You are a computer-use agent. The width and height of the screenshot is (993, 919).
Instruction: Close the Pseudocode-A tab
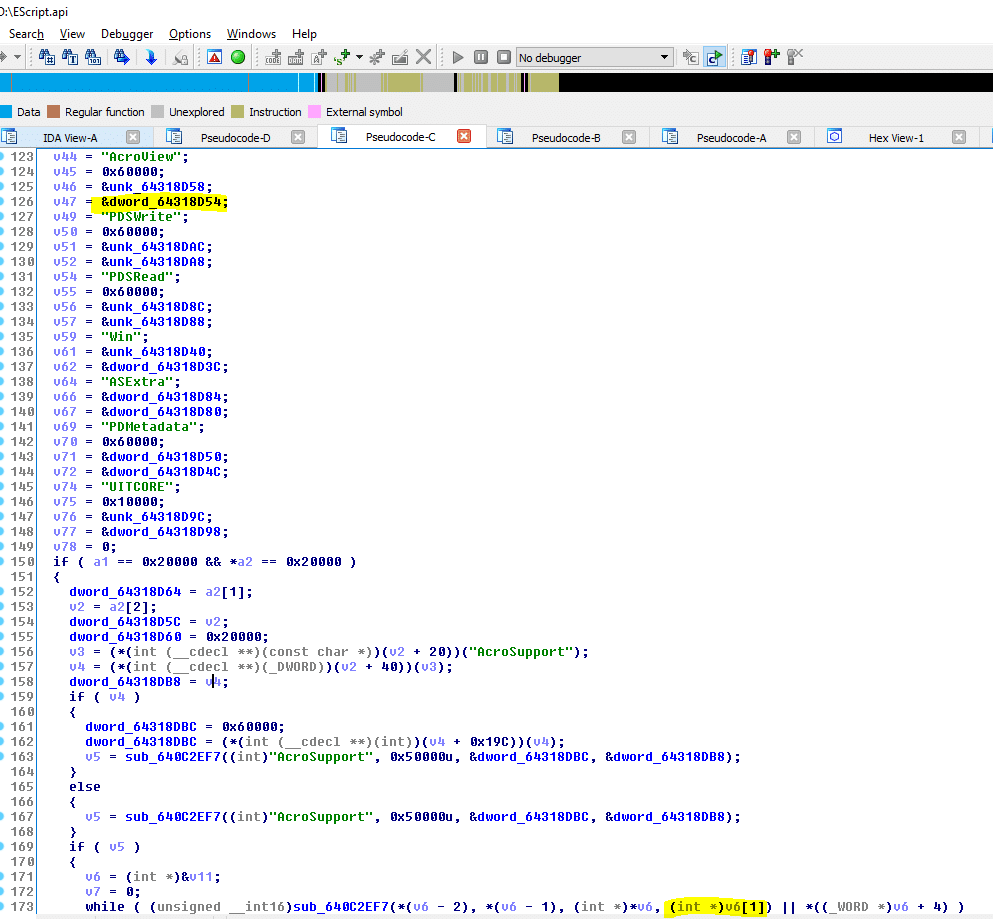[794, 137]
